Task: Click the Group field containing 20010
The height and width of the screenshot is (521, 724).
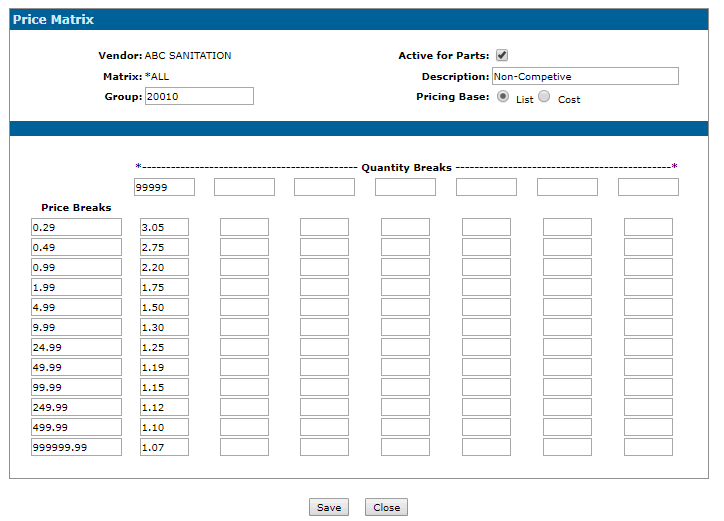Action: [x=198, y=96]
